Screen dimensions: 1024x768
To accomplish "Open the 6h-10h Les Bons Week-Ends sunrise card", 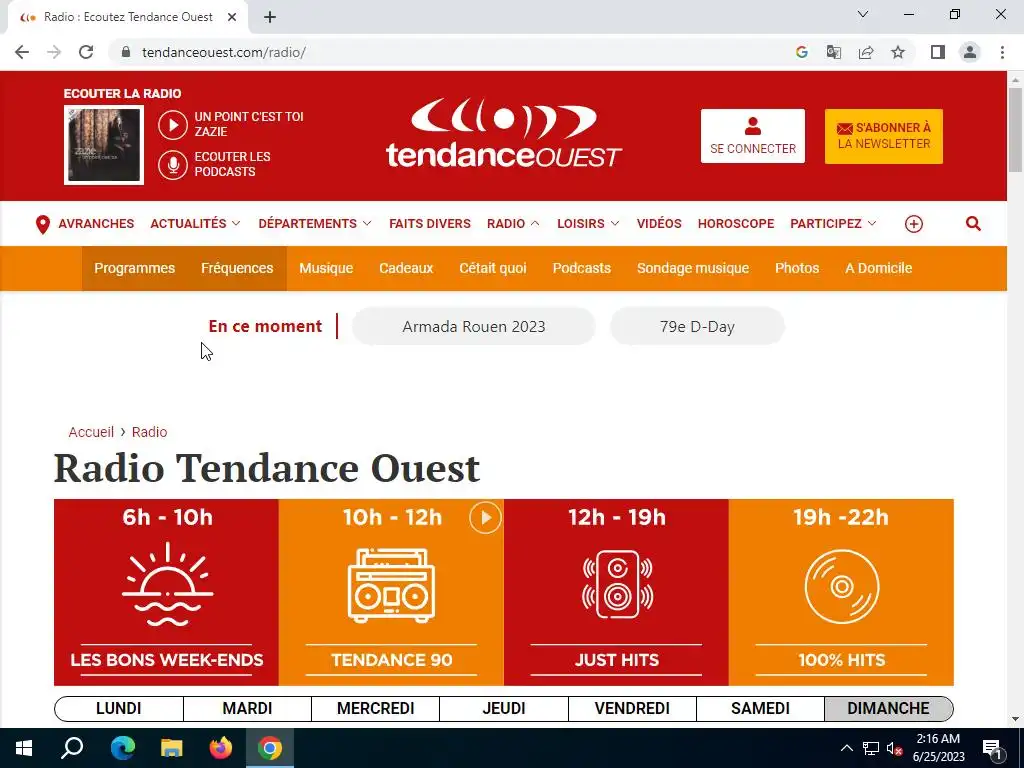I will pos(167,592).
